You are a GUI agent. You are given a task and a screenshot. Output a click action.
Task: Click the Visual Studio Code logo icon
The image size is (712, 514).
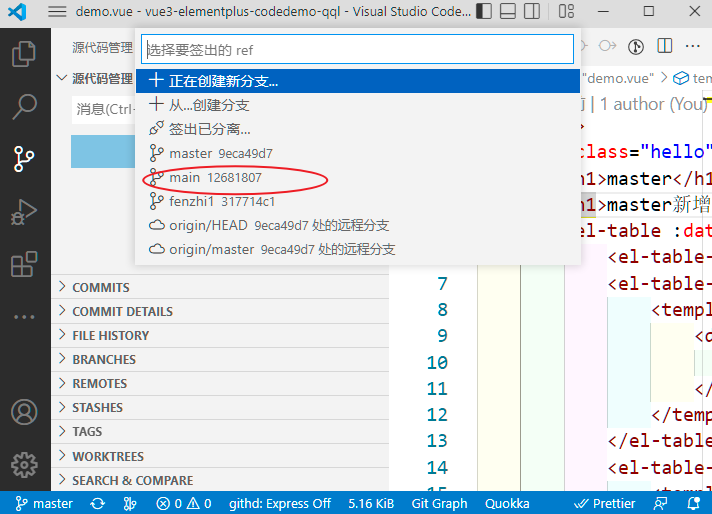click(x=17, y=11)
